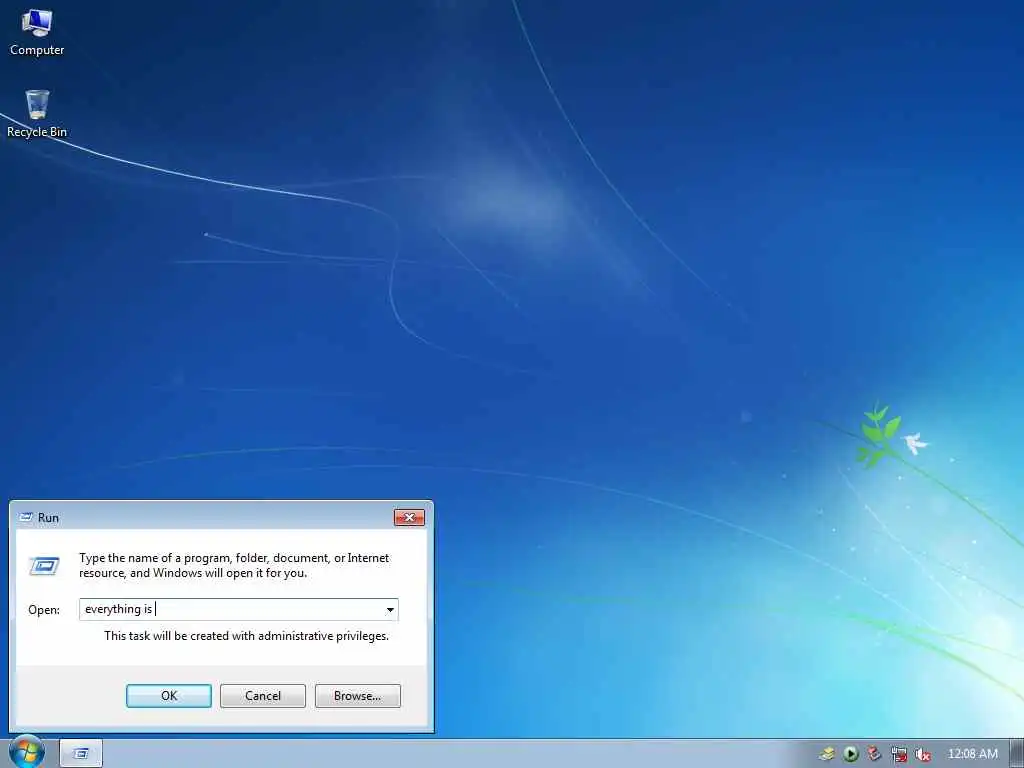Confirm the Run dialog with OK
Viewport: 1024px width, 768px height.
(x=168, y=696)
